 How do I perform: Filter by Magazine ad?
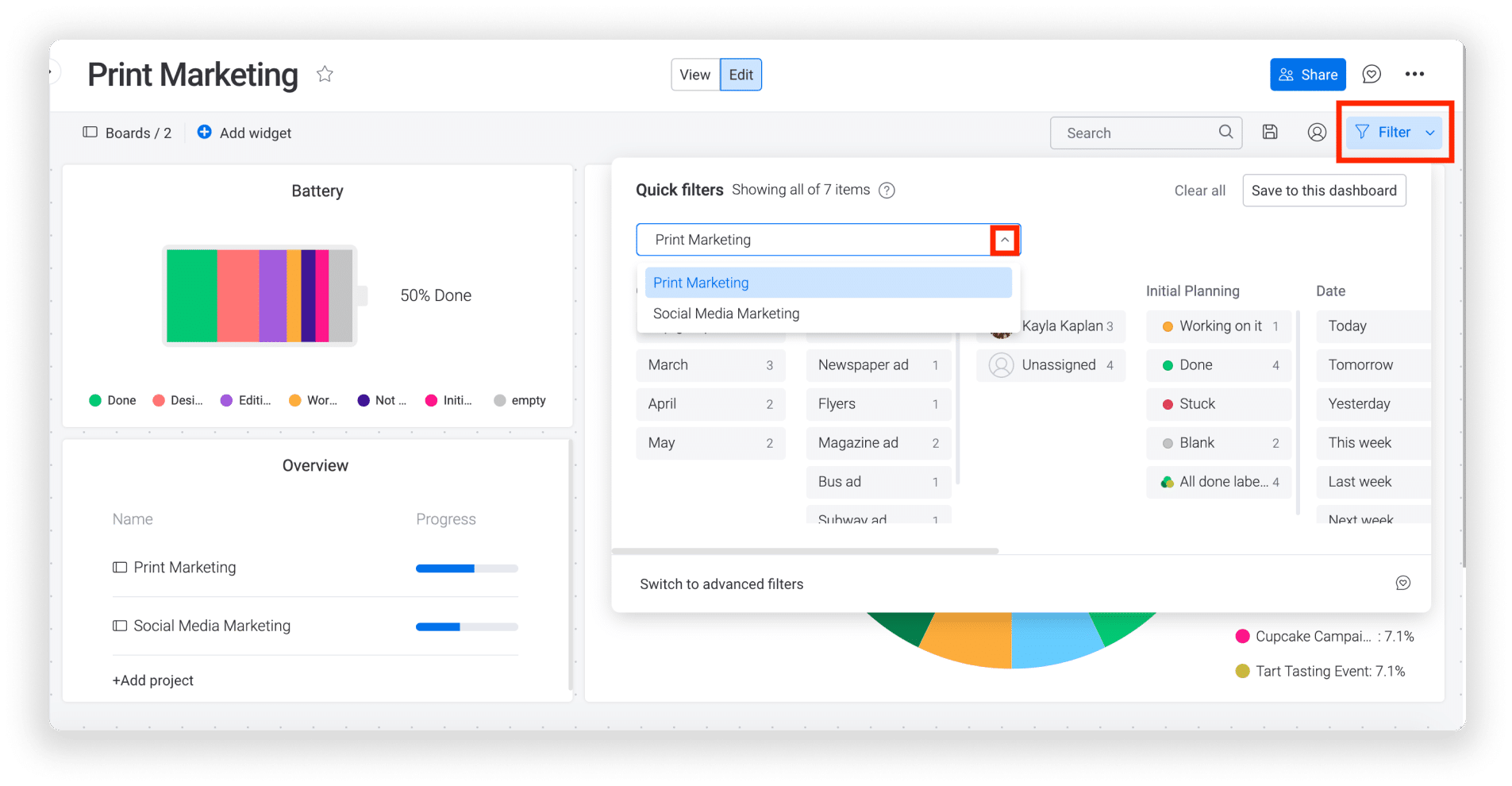[879, 443]
